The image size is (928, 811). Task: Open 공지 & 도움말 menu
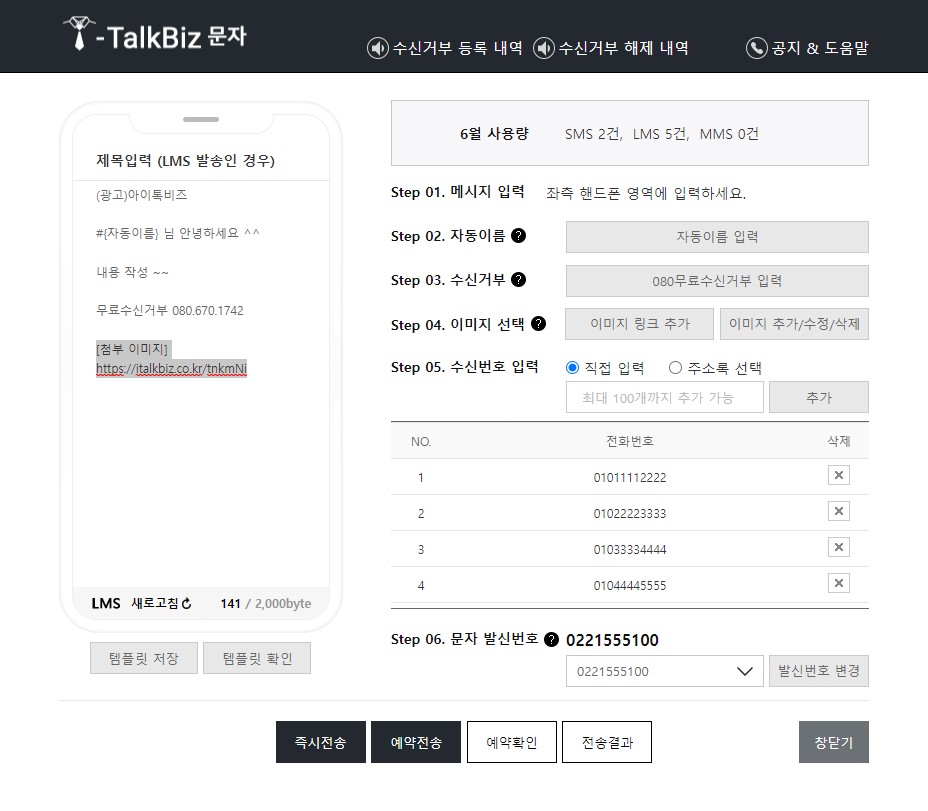(x=820, y=48)
